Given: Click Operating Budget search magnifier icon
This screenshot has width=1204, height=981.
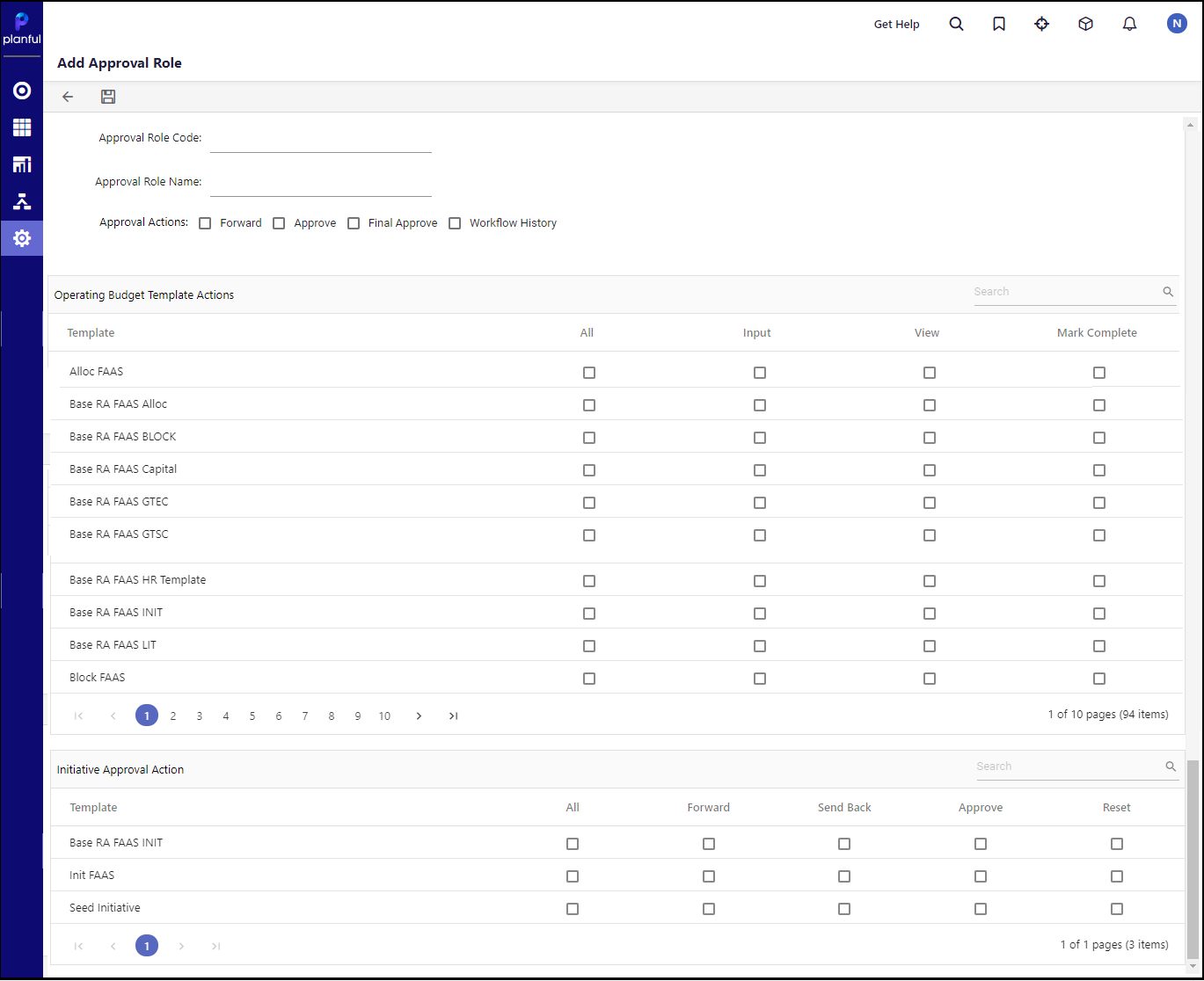Looking at the screenshot, I should click(x=1168, y=292).
